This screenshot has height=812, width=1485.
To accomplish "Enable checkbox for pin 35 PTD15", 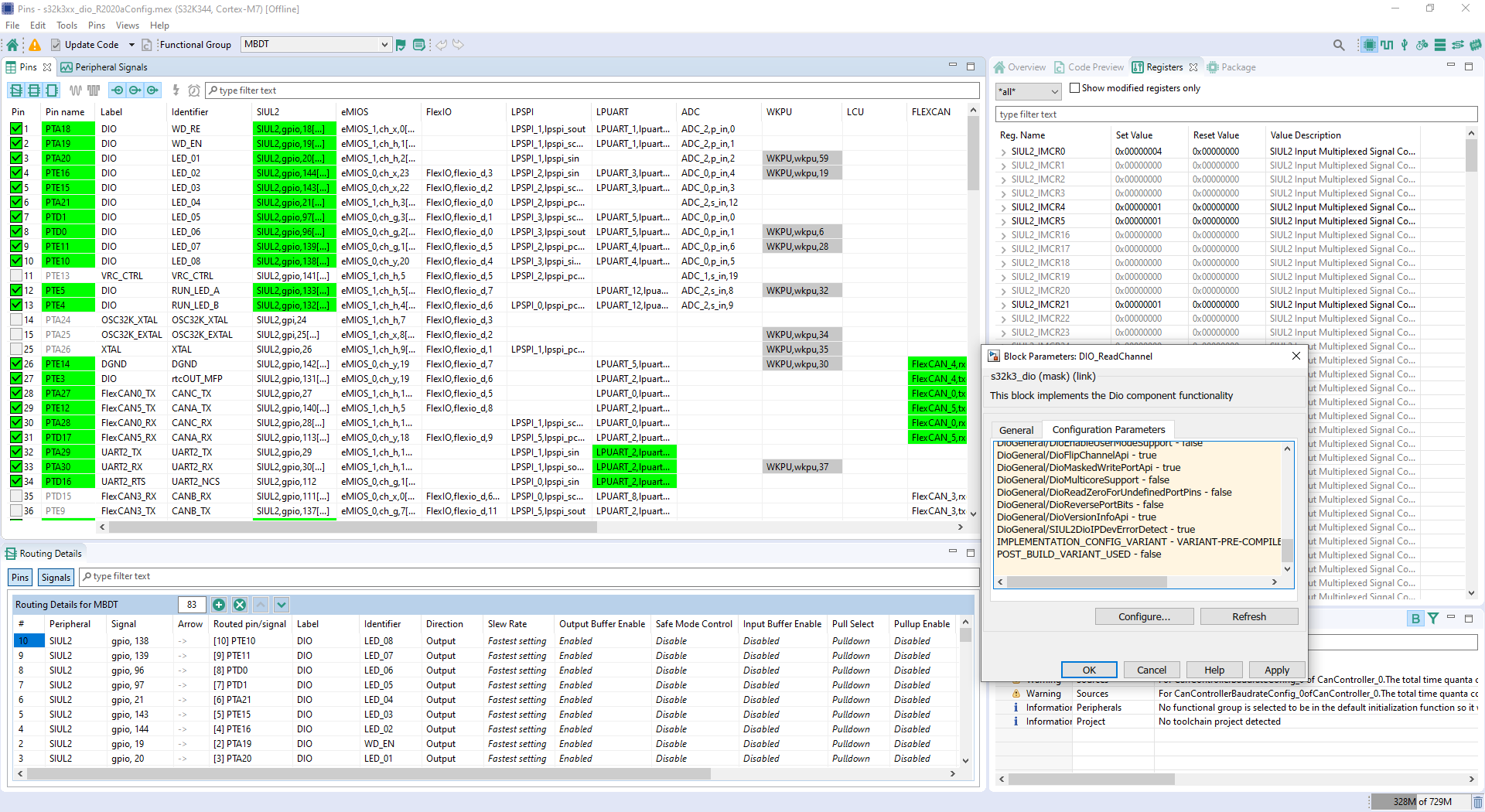I will point(18,496).
